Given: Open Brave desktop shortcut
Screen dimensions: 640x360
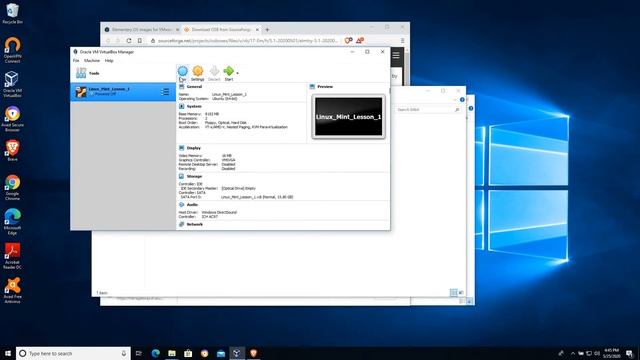Looking at the screenshot, I should tap(12, 151).
